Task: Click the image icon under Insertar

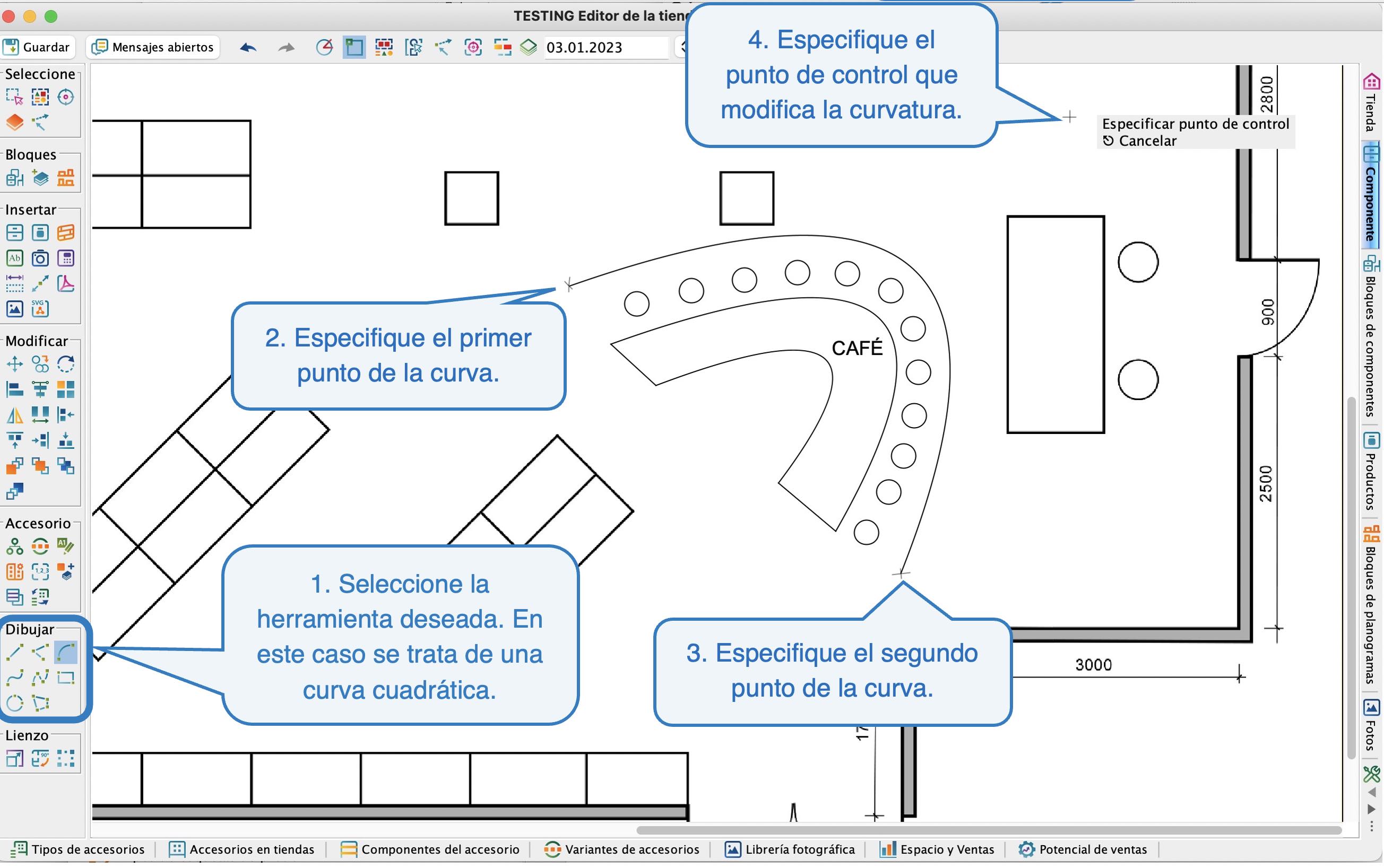Action: 14,309
